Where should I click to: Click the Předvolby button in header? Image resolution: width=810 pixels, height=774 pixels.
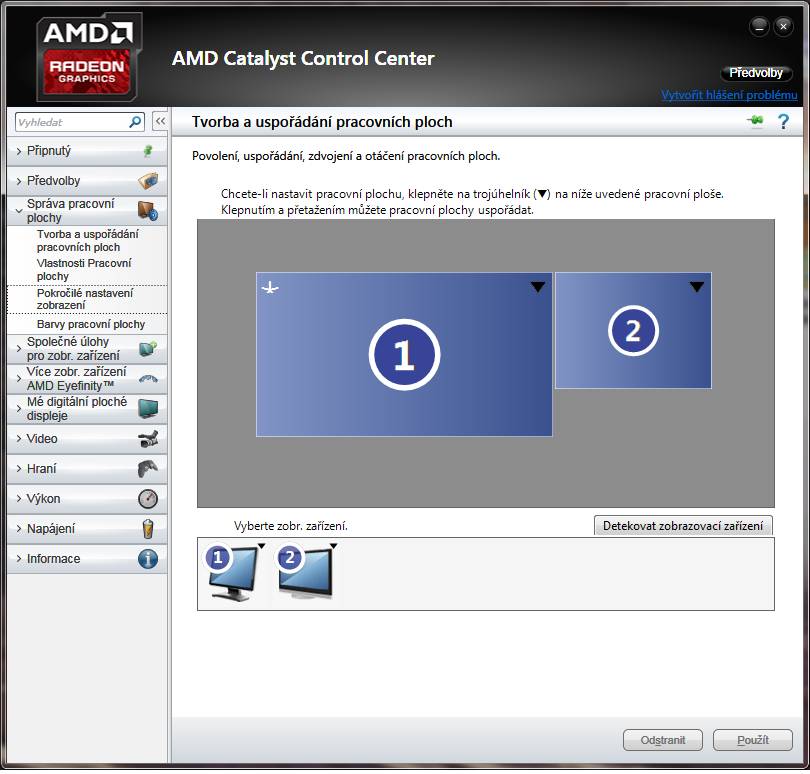tap(756, 73)
